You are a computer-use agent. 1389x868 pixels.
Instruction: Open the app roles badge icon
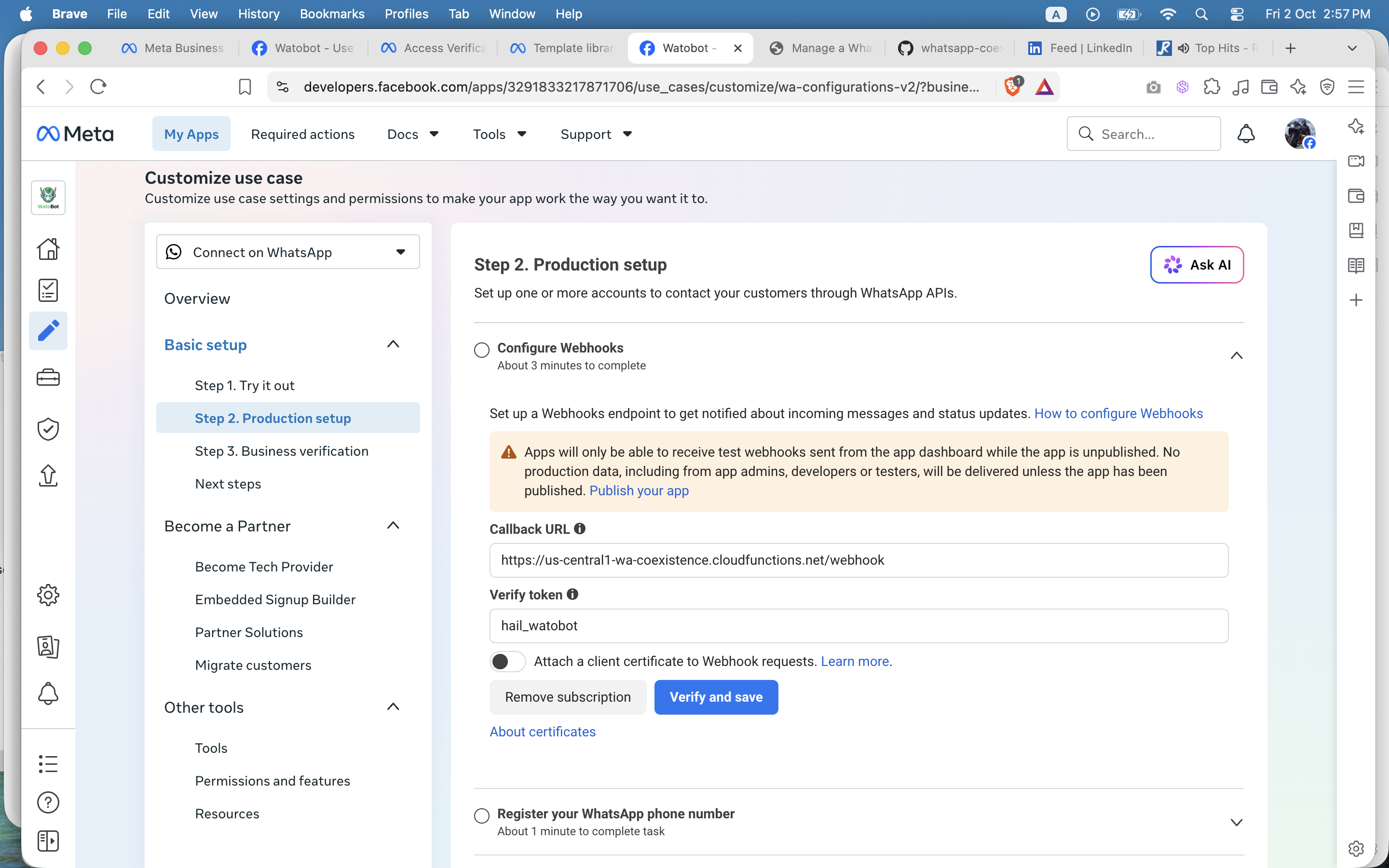[48, 646]
